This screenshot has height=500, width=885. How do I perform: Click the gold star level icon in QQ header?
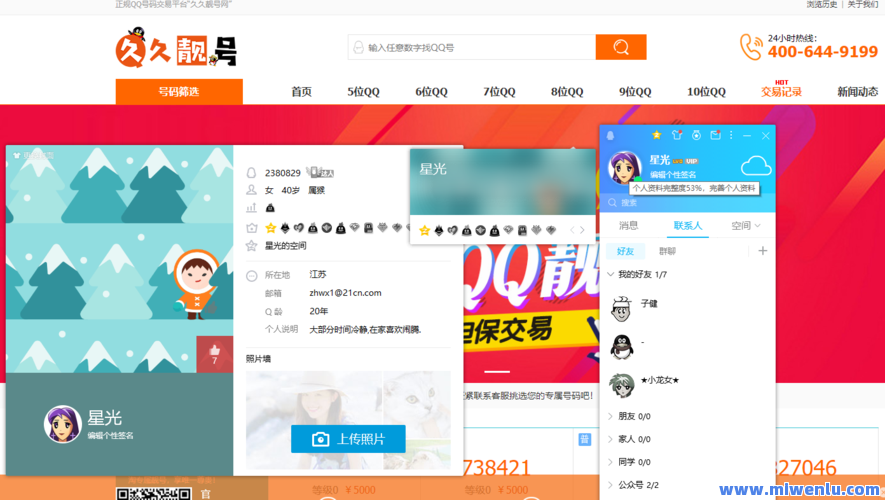coord(657,135)
